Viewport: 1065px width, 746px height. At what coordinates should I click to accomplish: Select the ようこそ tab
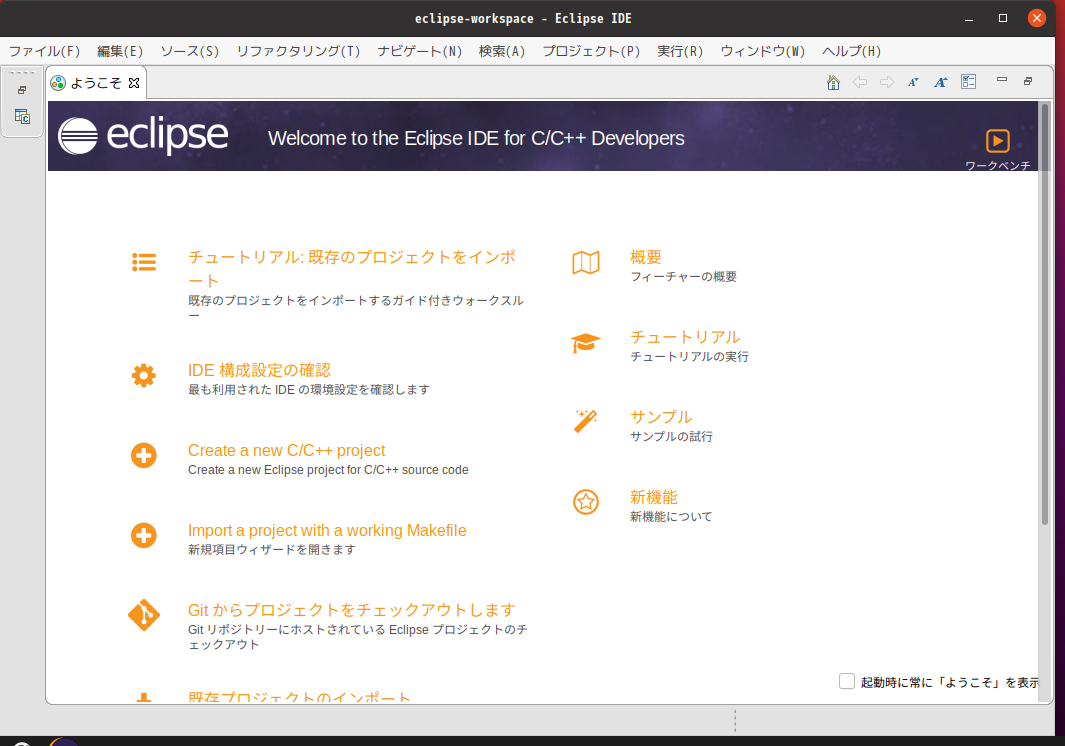(x=95, y=83)
